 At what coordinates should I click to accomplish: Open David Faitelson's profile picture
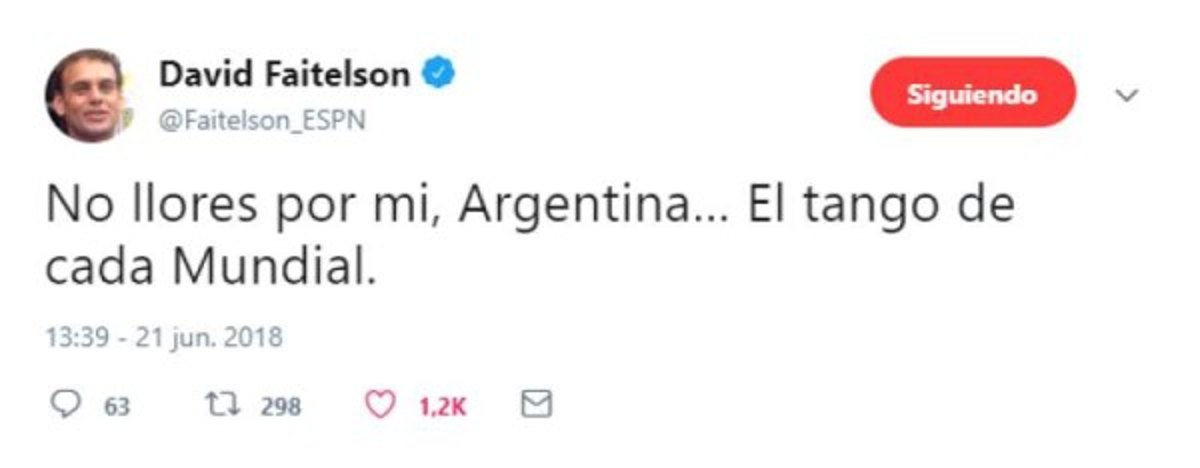coord(84,95)
